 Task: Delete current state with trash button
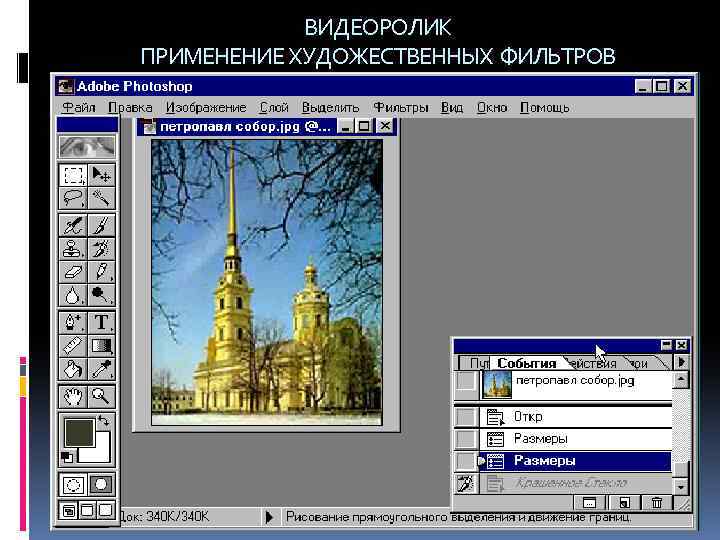(657, 503)
